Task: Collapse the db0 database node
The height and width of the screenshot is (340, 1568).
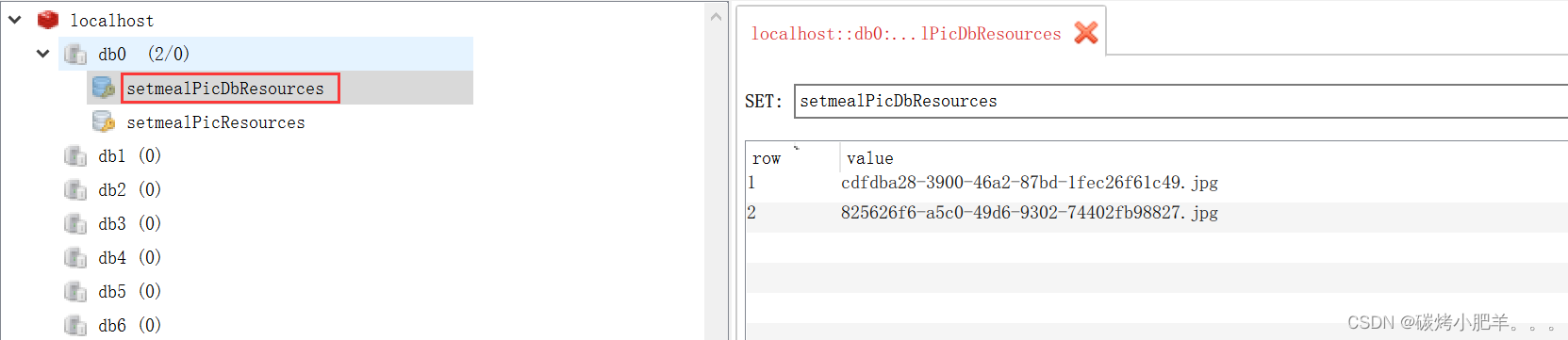Action: coord(43,54)
